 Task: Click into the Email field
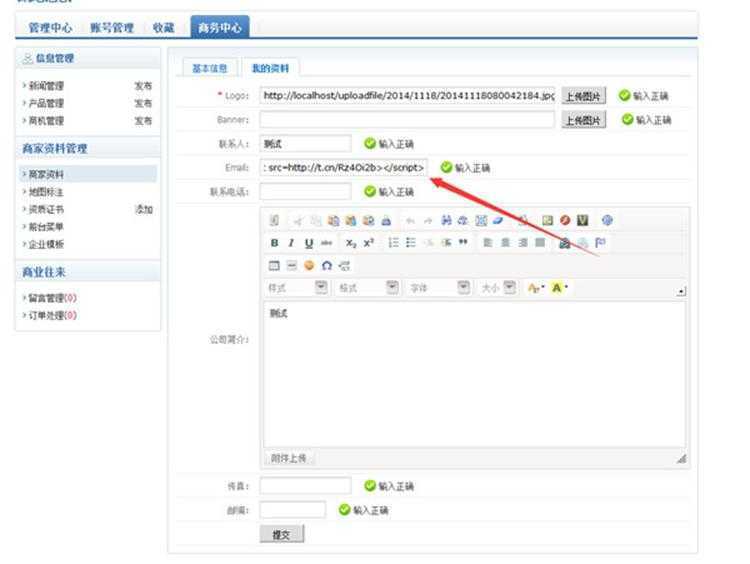click(x=343, y=167)
